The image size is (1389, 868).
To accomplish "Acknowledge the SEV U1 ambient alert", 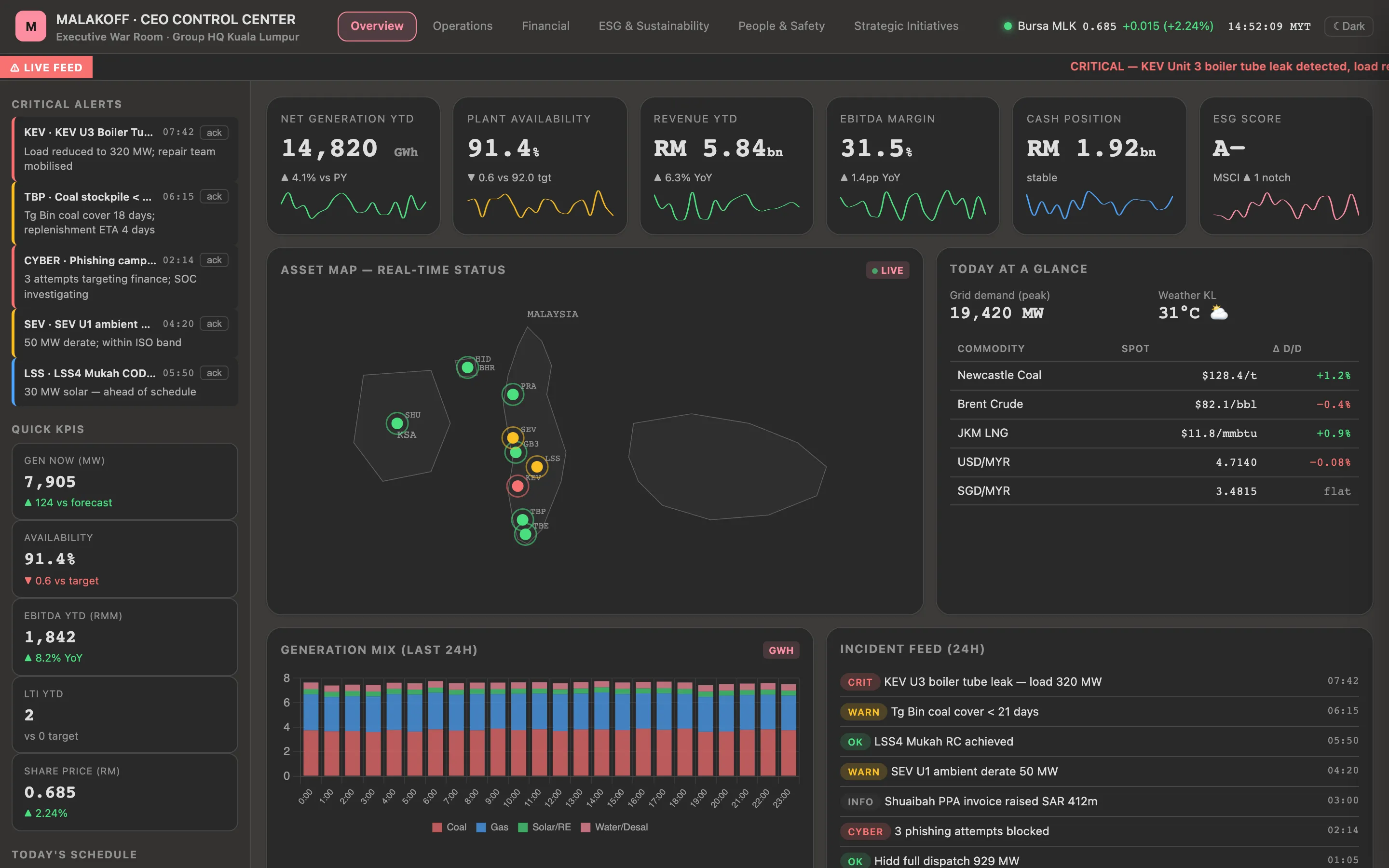I will pos(214,324).
